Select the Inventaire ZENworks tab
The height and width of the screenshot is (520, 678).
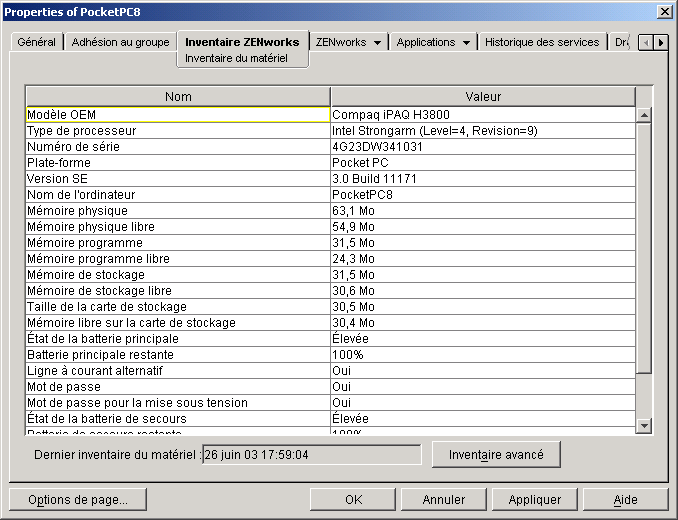coord(242,42)
